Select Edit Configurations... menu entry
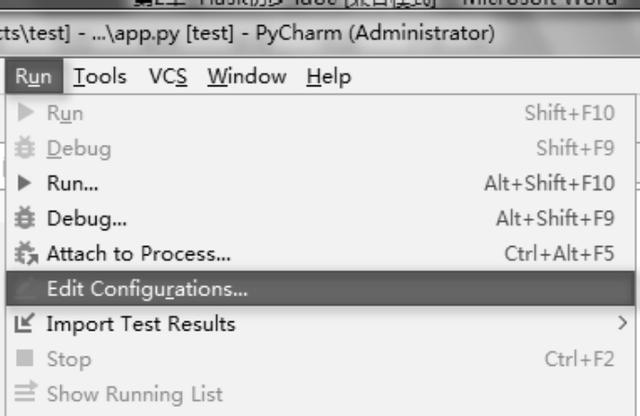Viewport: 640px width, 416px height. point(320,288)
